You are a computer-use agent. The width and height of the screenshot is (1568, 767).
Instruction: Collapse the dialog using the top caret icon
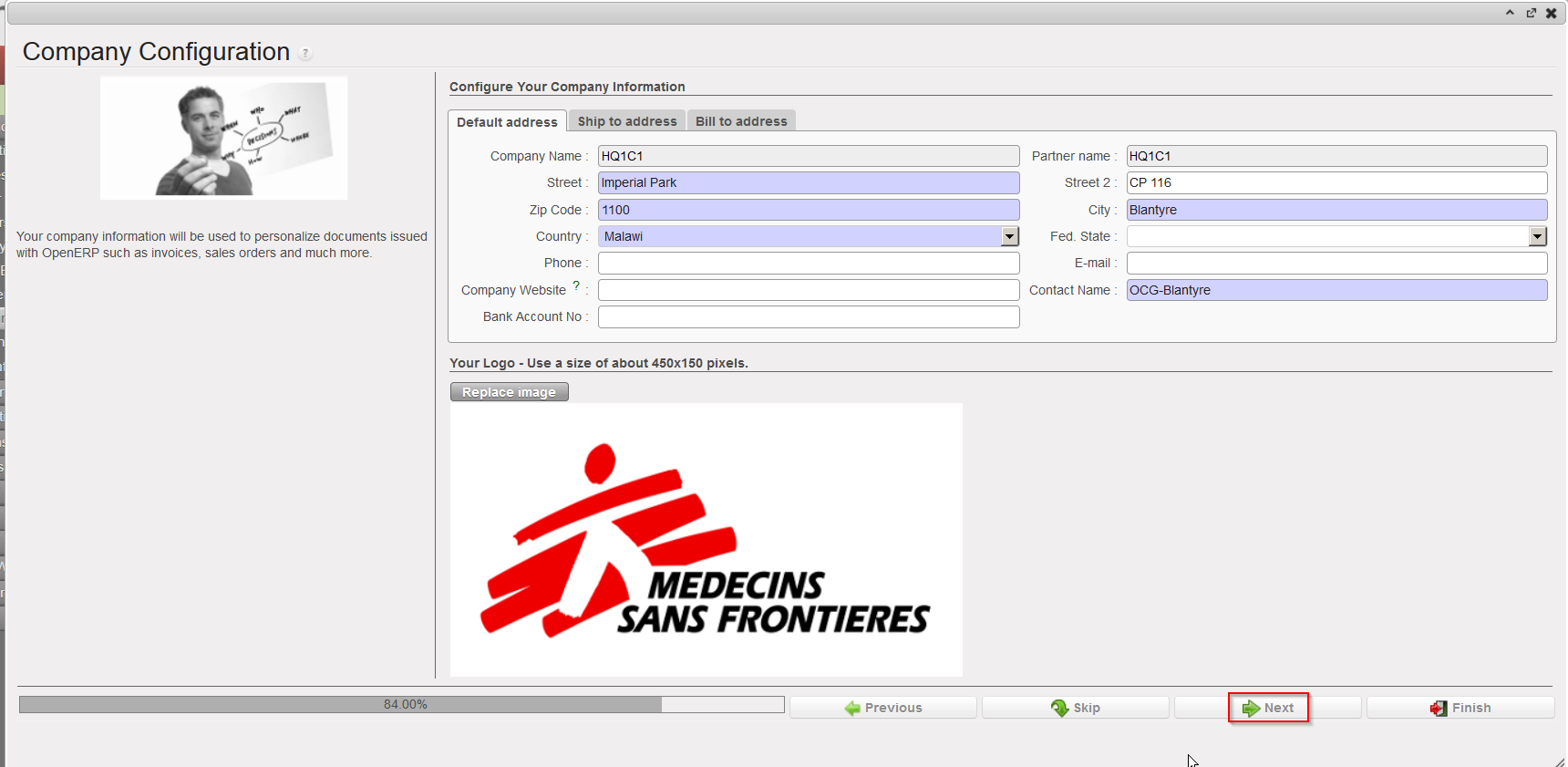(x=1510, y=13)
